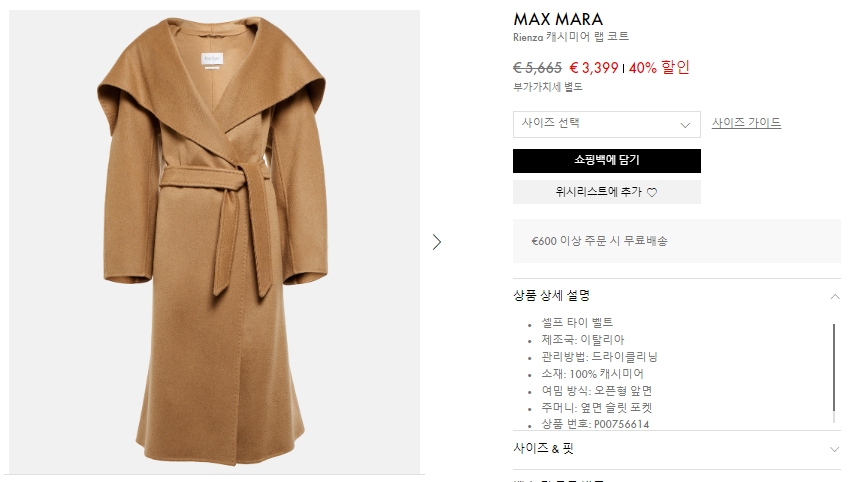Click the 40% 할인 discount label

pos(659,68)
